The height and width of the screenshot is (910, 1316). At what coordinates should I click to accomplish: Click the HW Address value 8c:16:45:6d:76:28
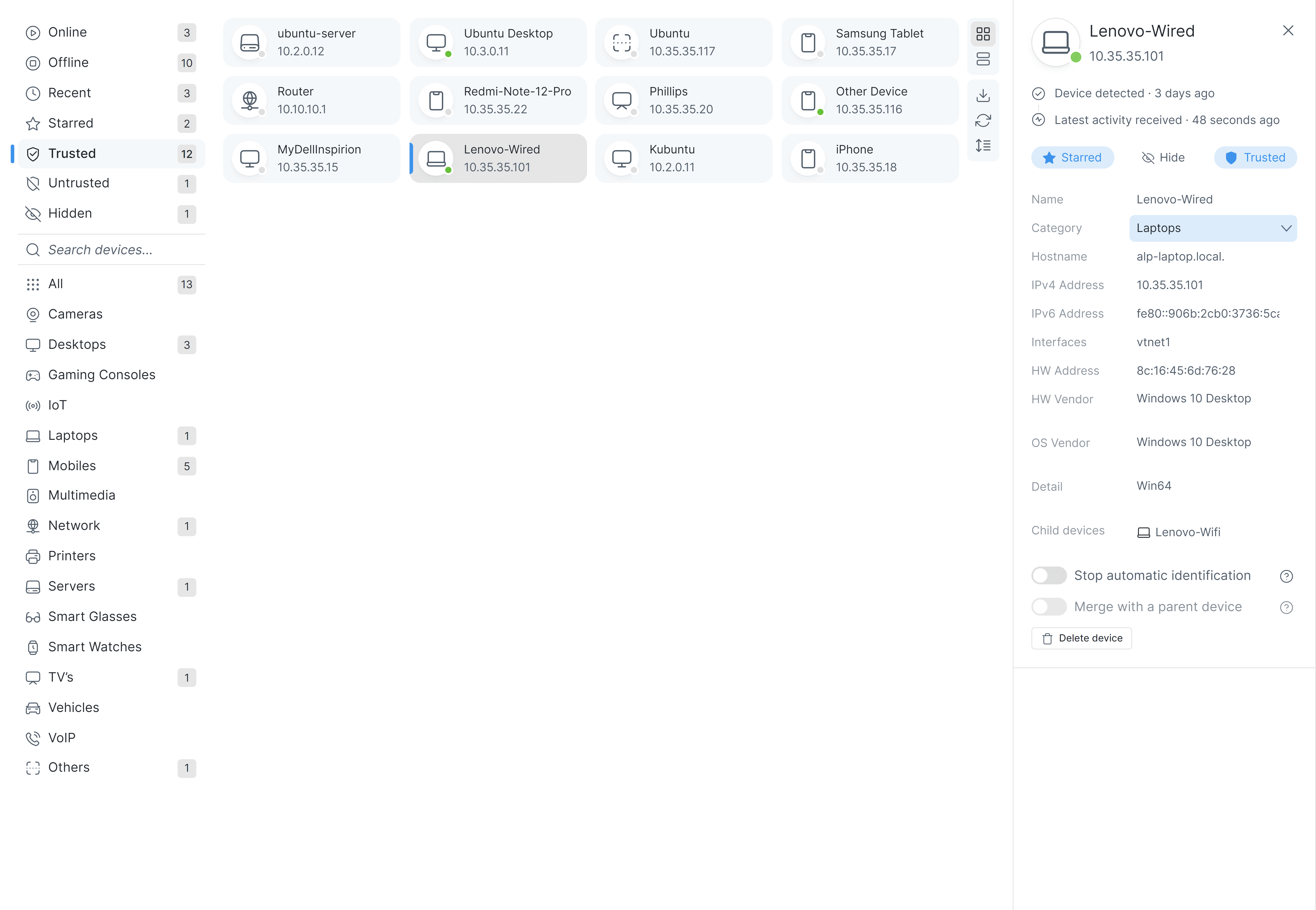tap(1186, 371)
